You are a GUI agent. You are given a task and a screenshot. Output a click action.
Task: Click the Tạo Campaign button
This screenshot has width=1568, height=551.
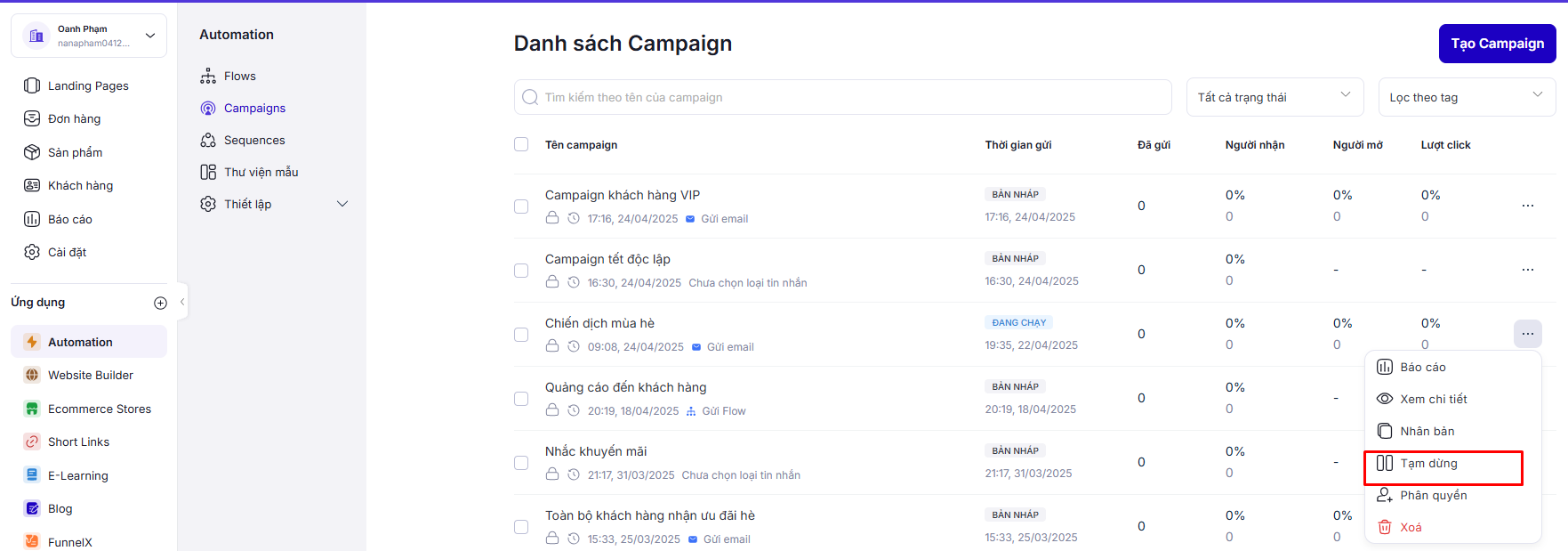[x=1497, y=44]
